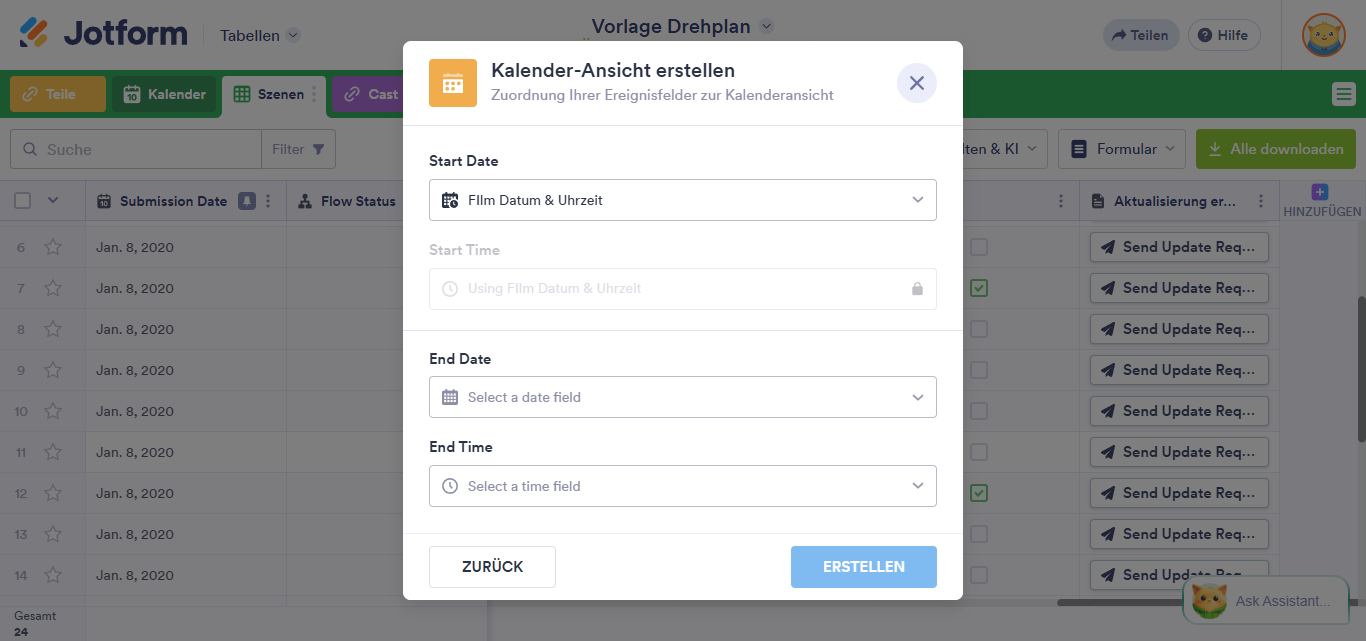Click the Filter funnel icon
Screen dimensions: 1366x641
click(318, 149)
